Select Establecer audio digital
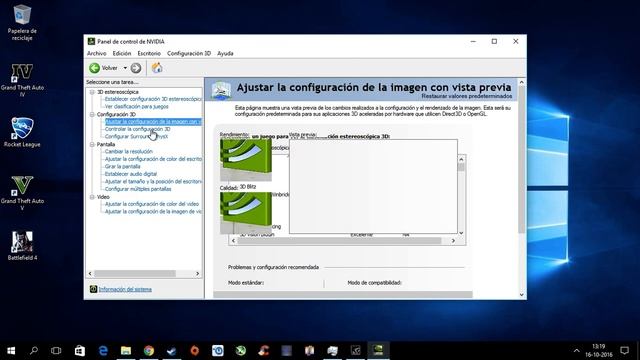Screen dimensions: 640x360 pyautogui.click(x=131, y=174)
